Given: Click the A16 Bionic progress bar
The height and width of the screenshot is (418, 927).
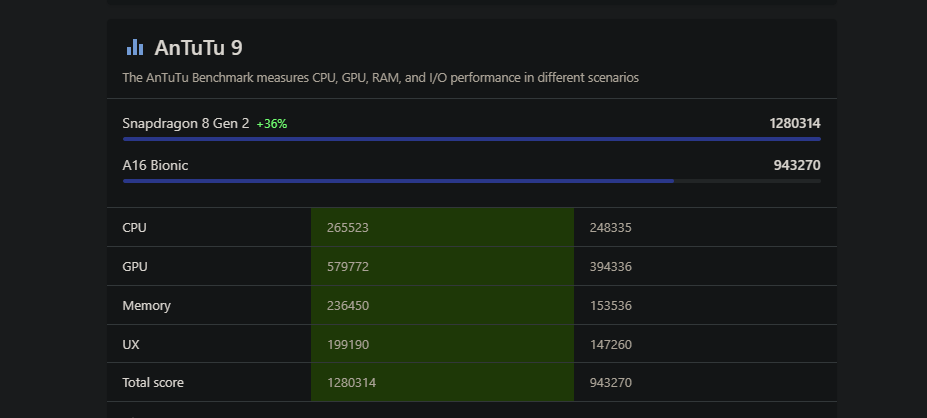Looking at the screenshot, I should click(x=472, y=181).
